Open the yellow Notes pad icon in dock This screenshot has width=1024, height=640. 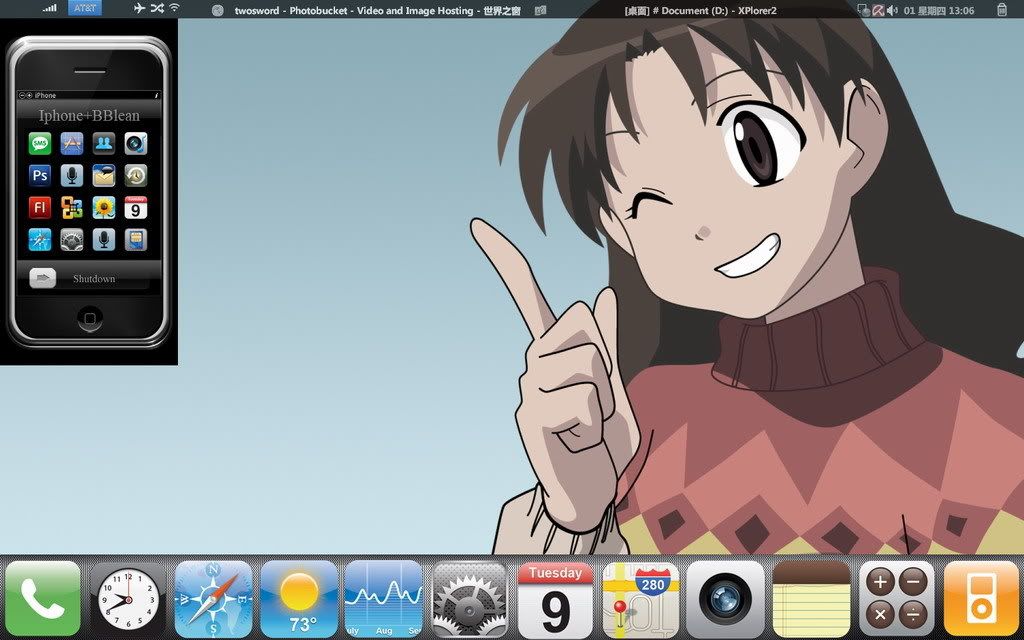[x=812, y=599]
